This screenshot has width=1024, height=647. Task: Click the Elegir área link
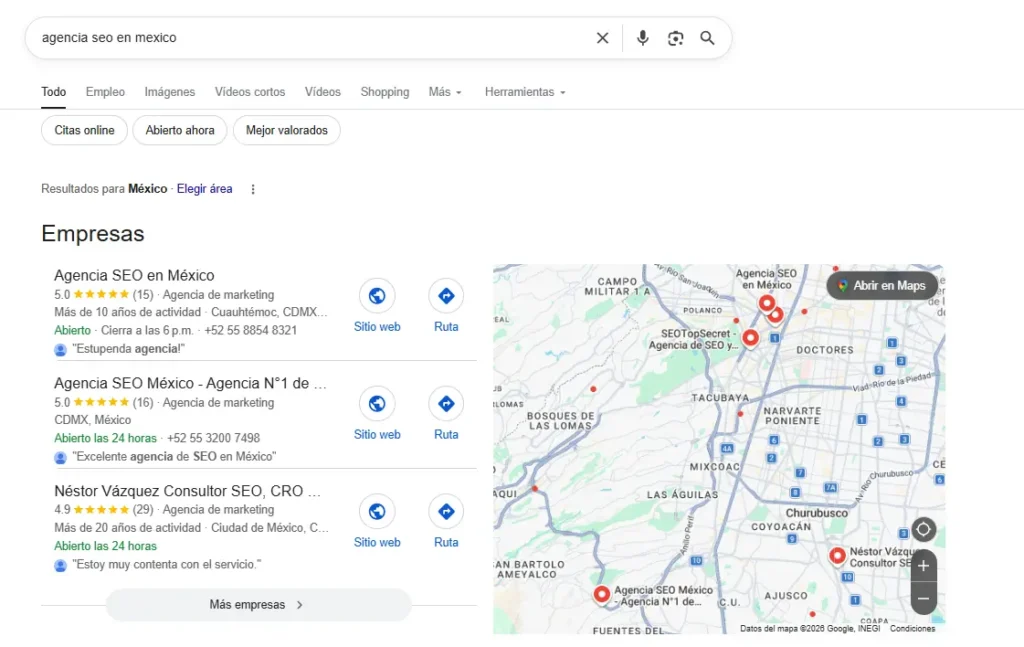(x=204, y=189)
